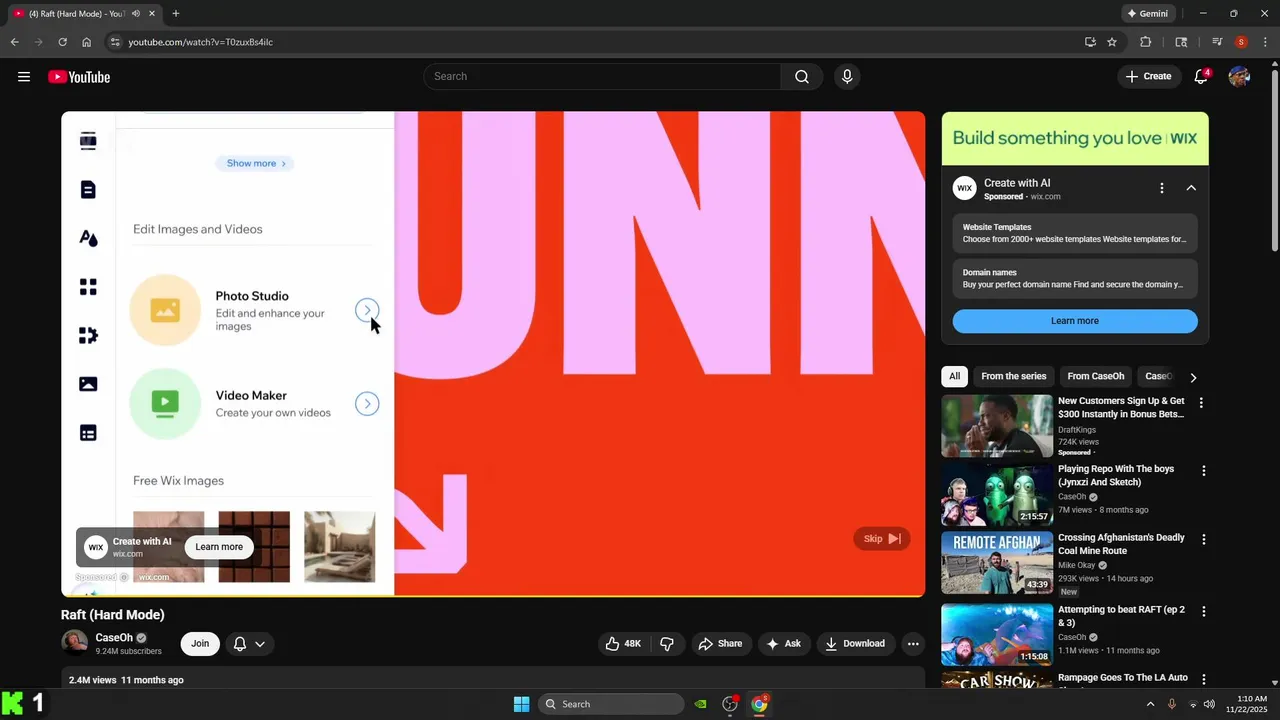Open the browser home page button

coord(87,42)
